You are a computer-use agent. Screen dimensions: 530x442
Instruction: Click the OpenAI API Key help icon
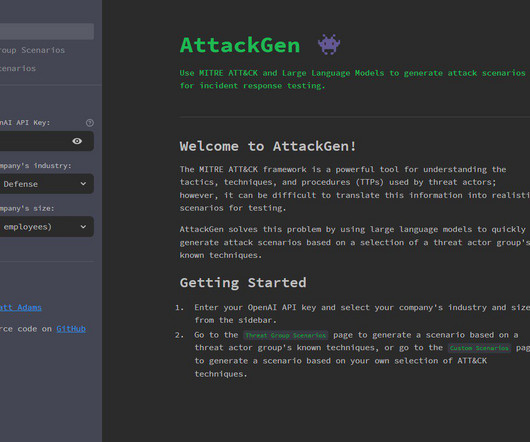coord(90,123)
